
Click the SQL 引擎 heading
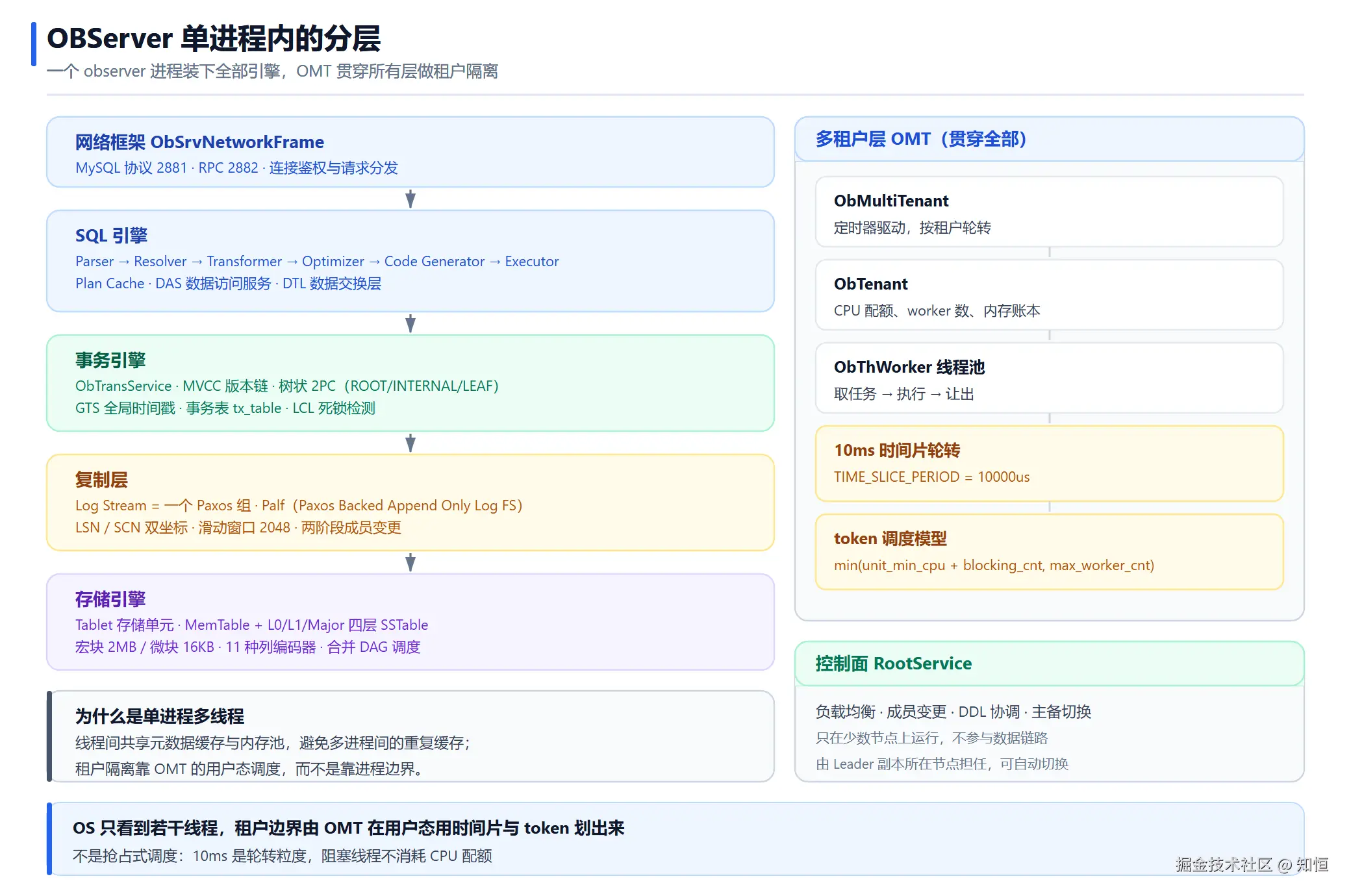click(x=112, y=236)
